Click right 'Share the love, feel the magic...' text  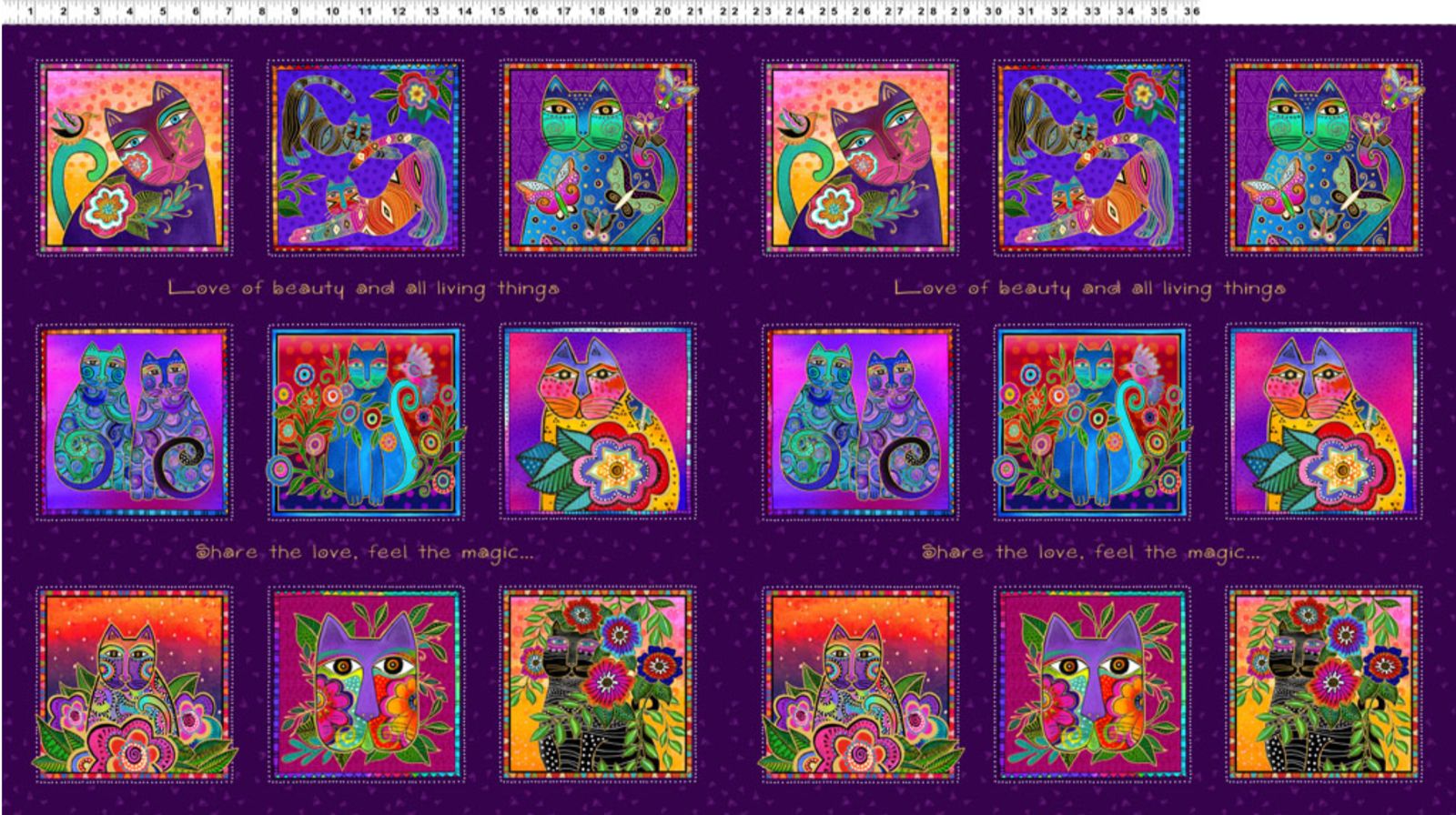1091,552
